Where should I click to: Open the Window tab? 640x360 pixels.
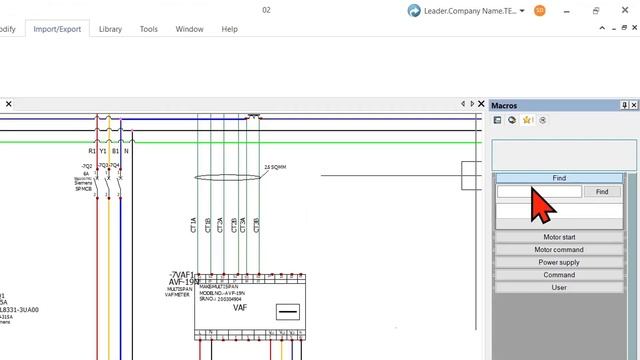[189, 29]
